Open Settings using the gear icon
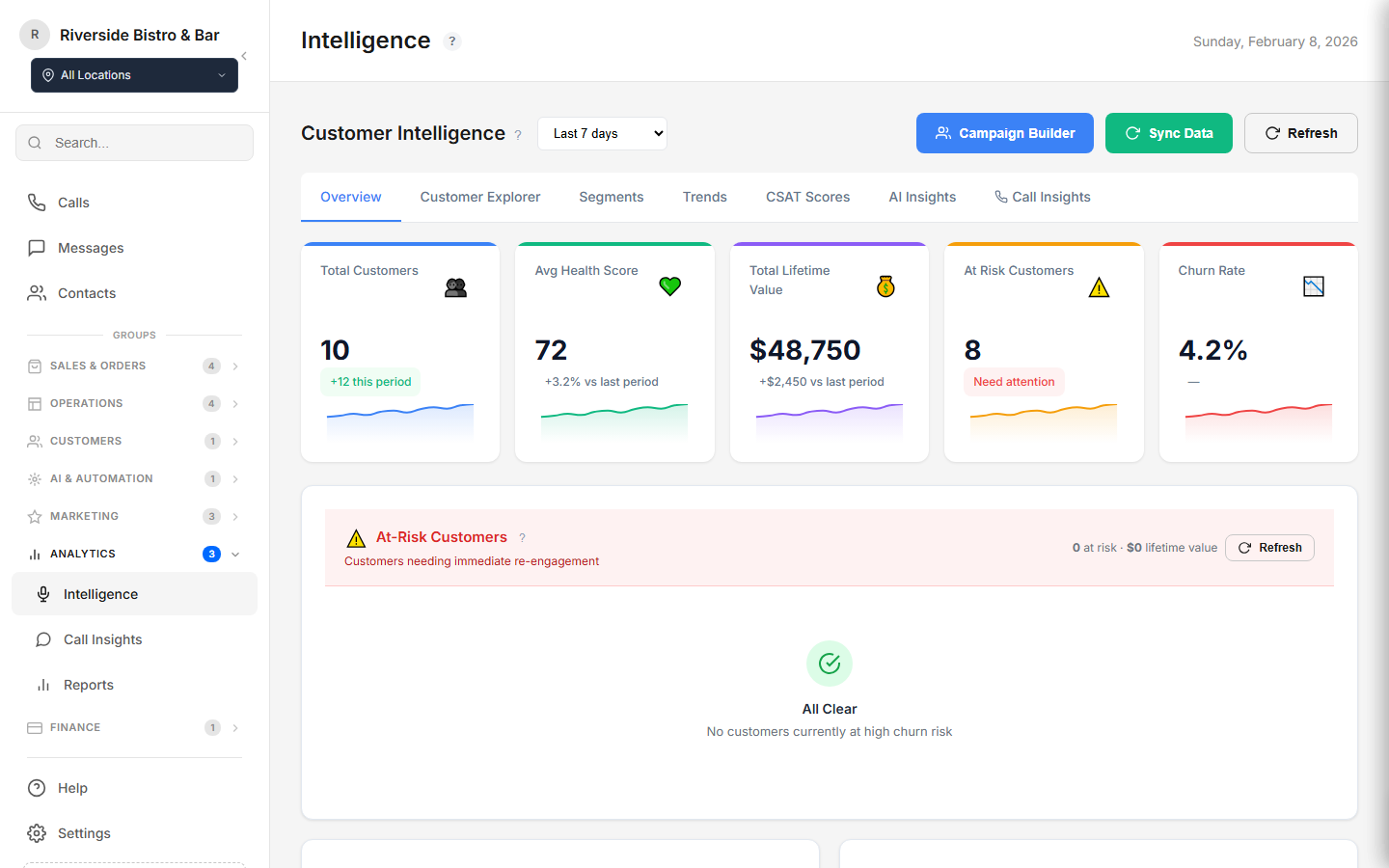The height and width of the screenshot is (868, 1389). (37, 833)
